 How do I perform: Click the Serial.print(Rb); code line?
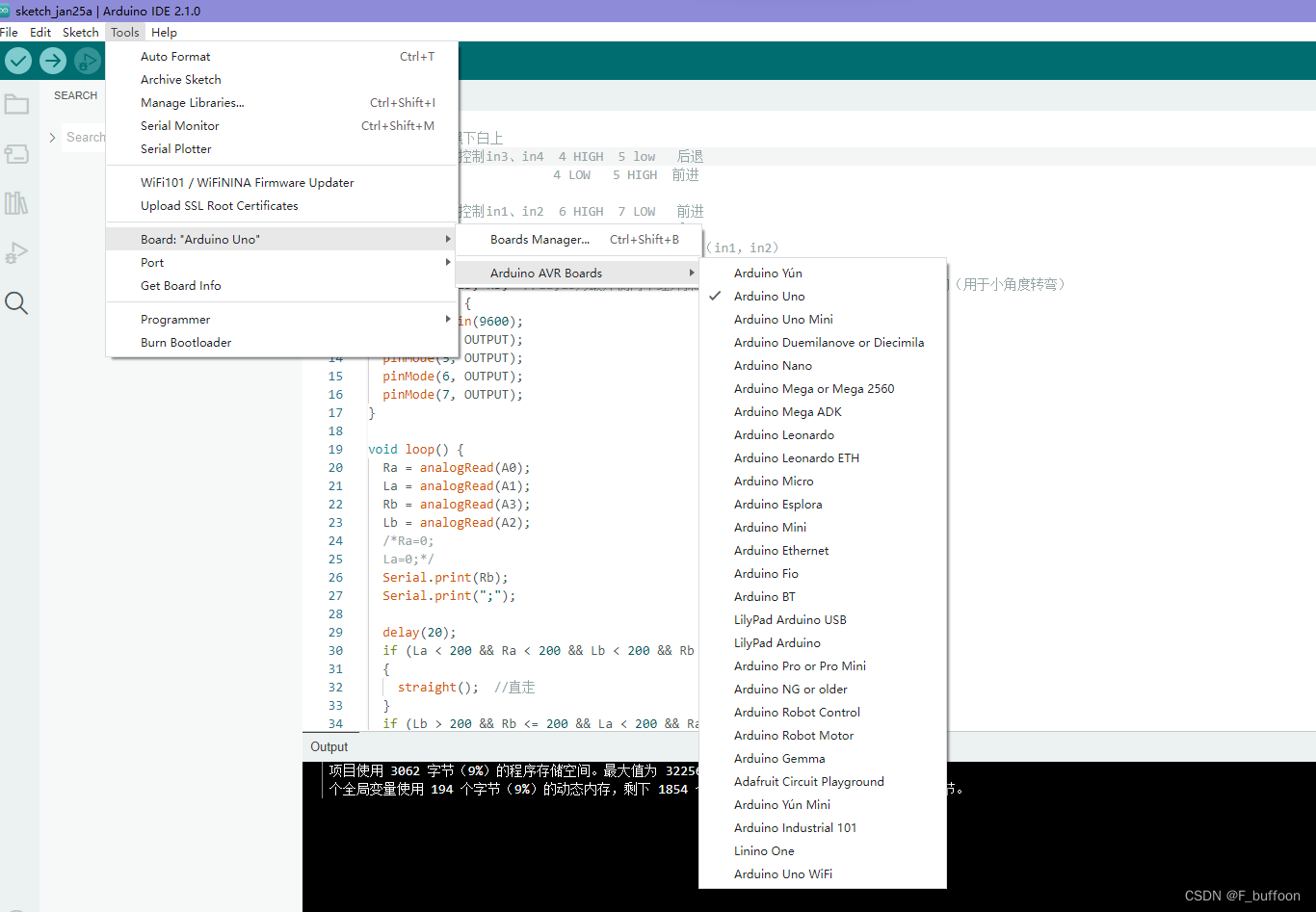point(445,577)
